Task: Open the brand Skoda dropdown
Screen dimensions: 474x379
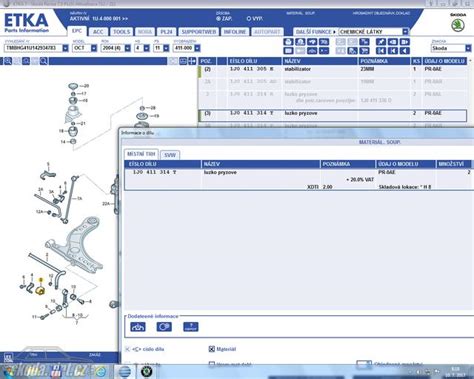Action: pos(468,48)
